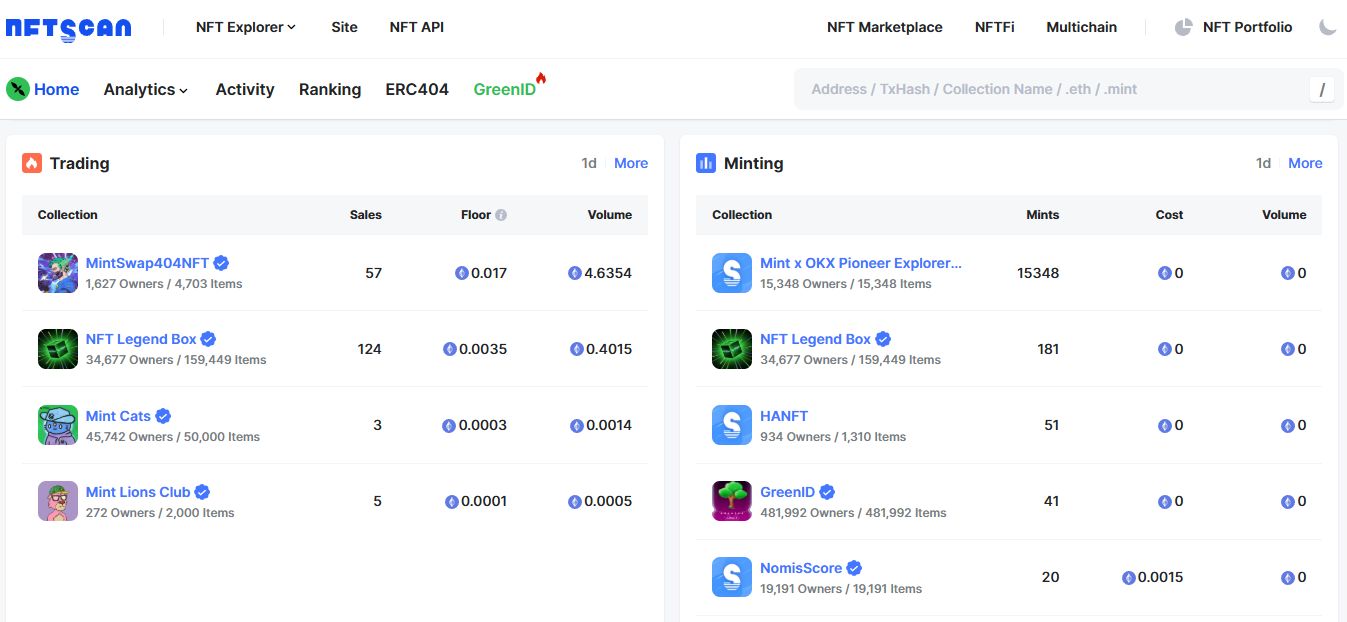Viewport: 1347px width, 622px height.
Task: Click Mint Lions Club avatar image
Action: [x=58, y=501]
